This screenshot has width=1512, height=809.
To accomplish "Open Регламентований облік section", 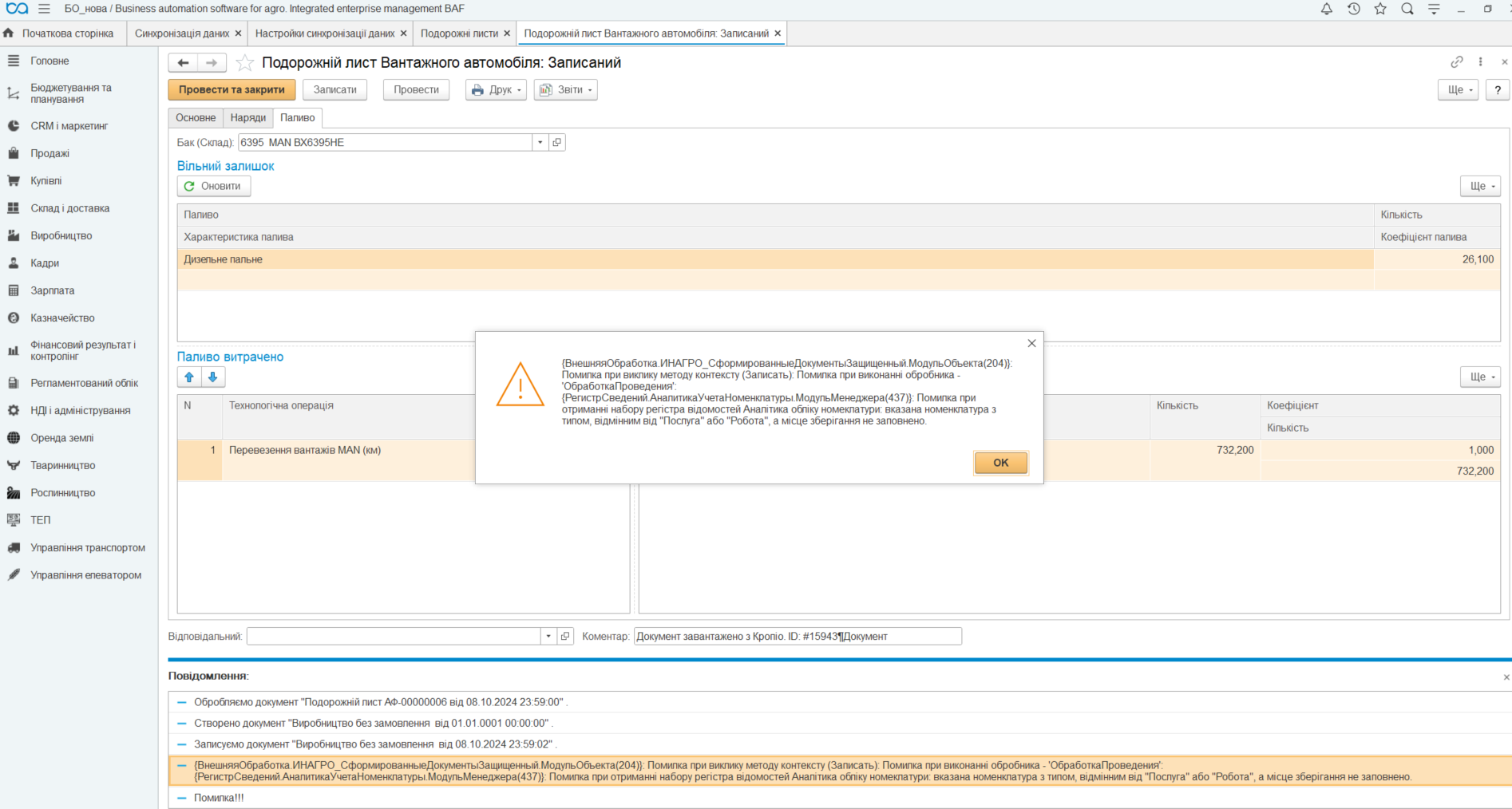I will click(84, 383).
